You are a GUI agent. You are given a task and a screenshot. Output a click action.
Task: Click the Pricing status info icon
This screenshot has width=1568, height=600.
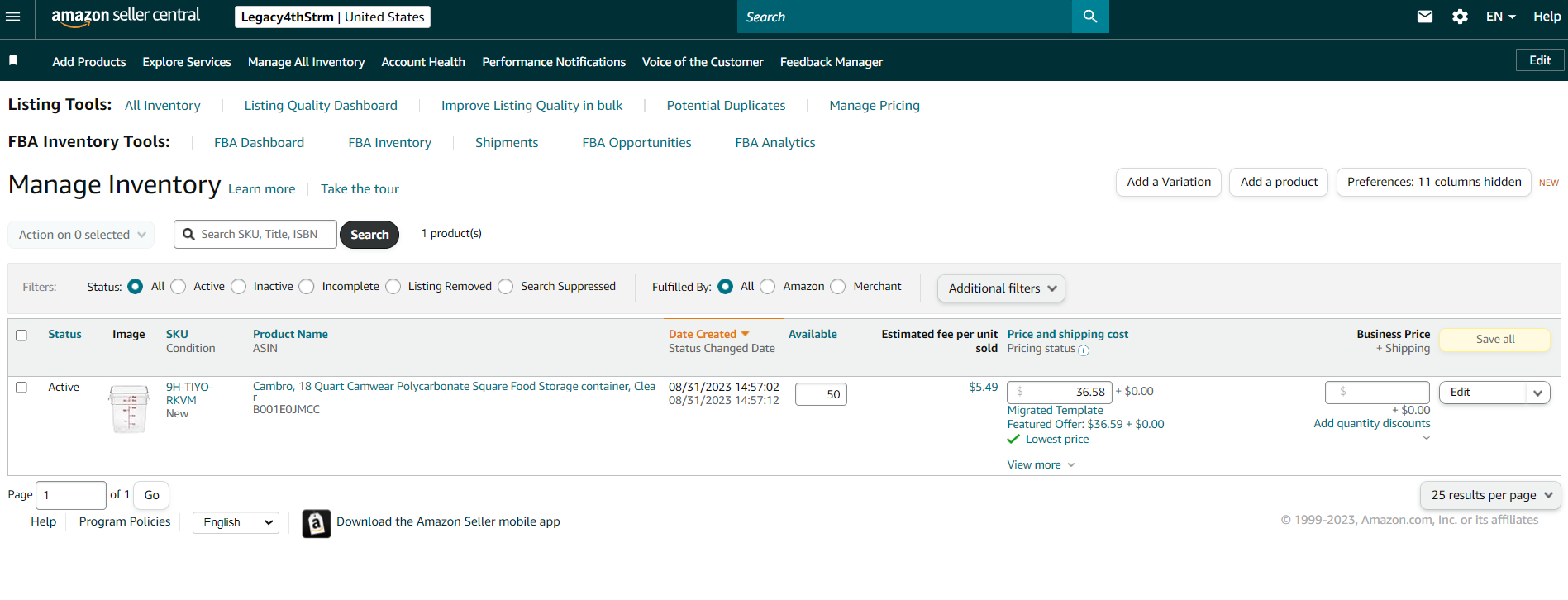[x=1084, y=350]
